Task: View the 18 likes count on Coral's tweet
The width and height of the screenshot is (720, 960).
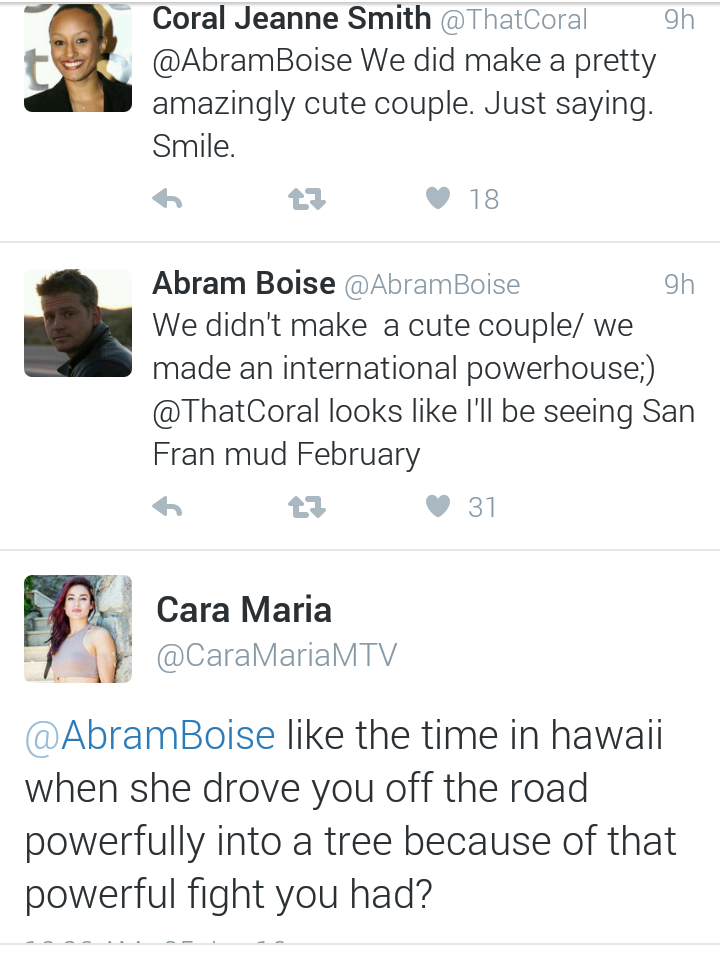Action: pos(484,200)
